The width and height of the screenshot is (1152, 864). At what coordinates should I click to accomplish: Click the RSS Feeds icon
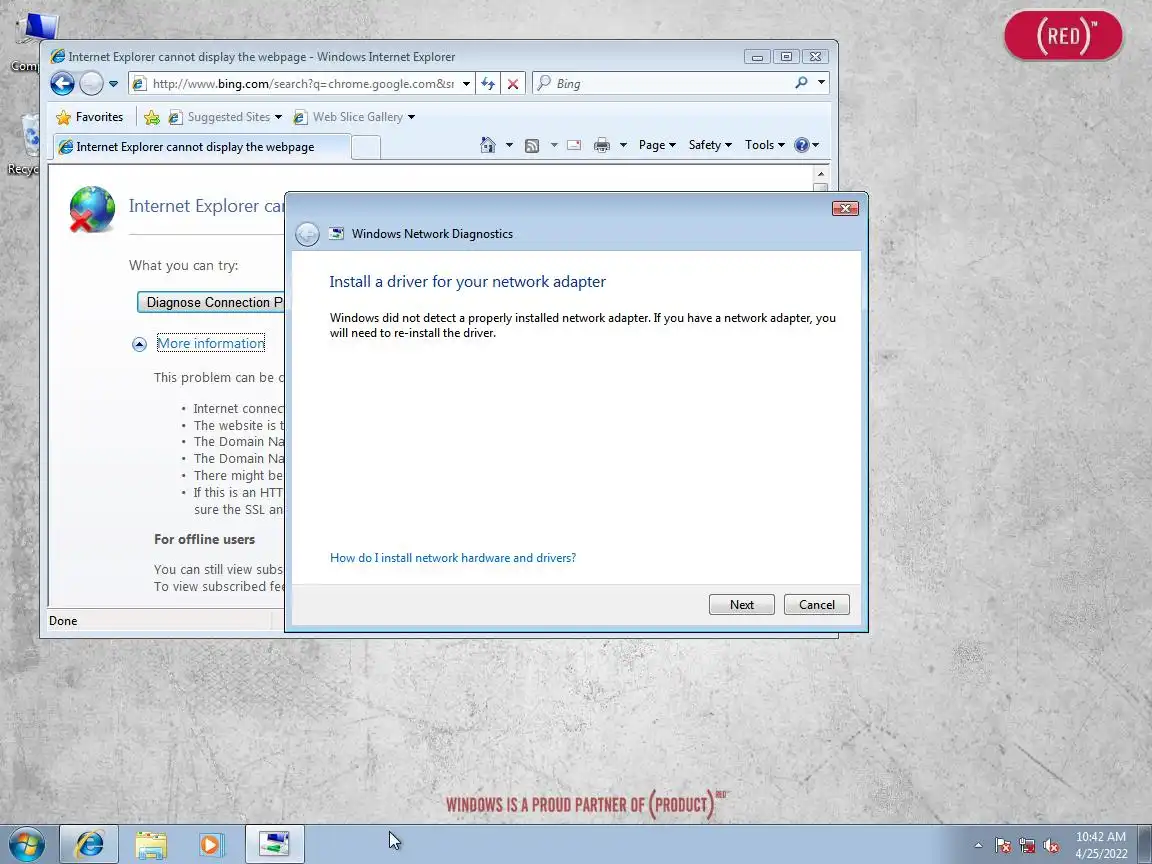(x=532, y=145)
